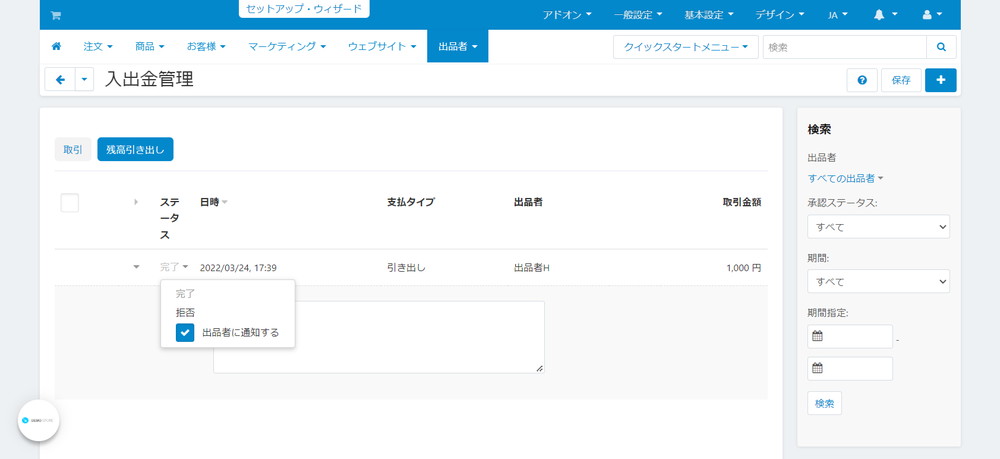Open 完了 status dropdown in row
1000x459 pixels.
click(174, 267)
